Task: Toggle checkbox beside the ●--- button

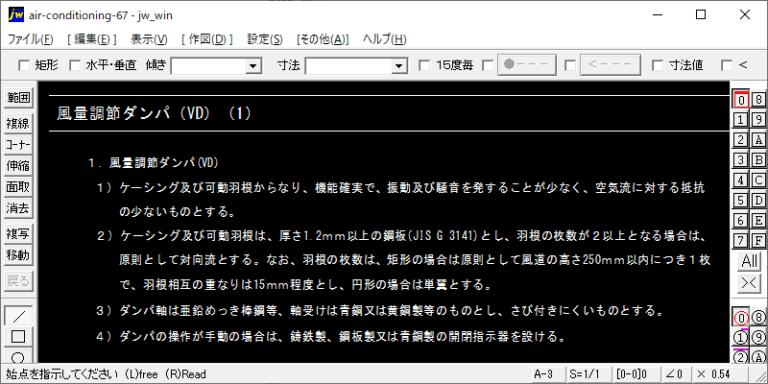Action: 488,65
